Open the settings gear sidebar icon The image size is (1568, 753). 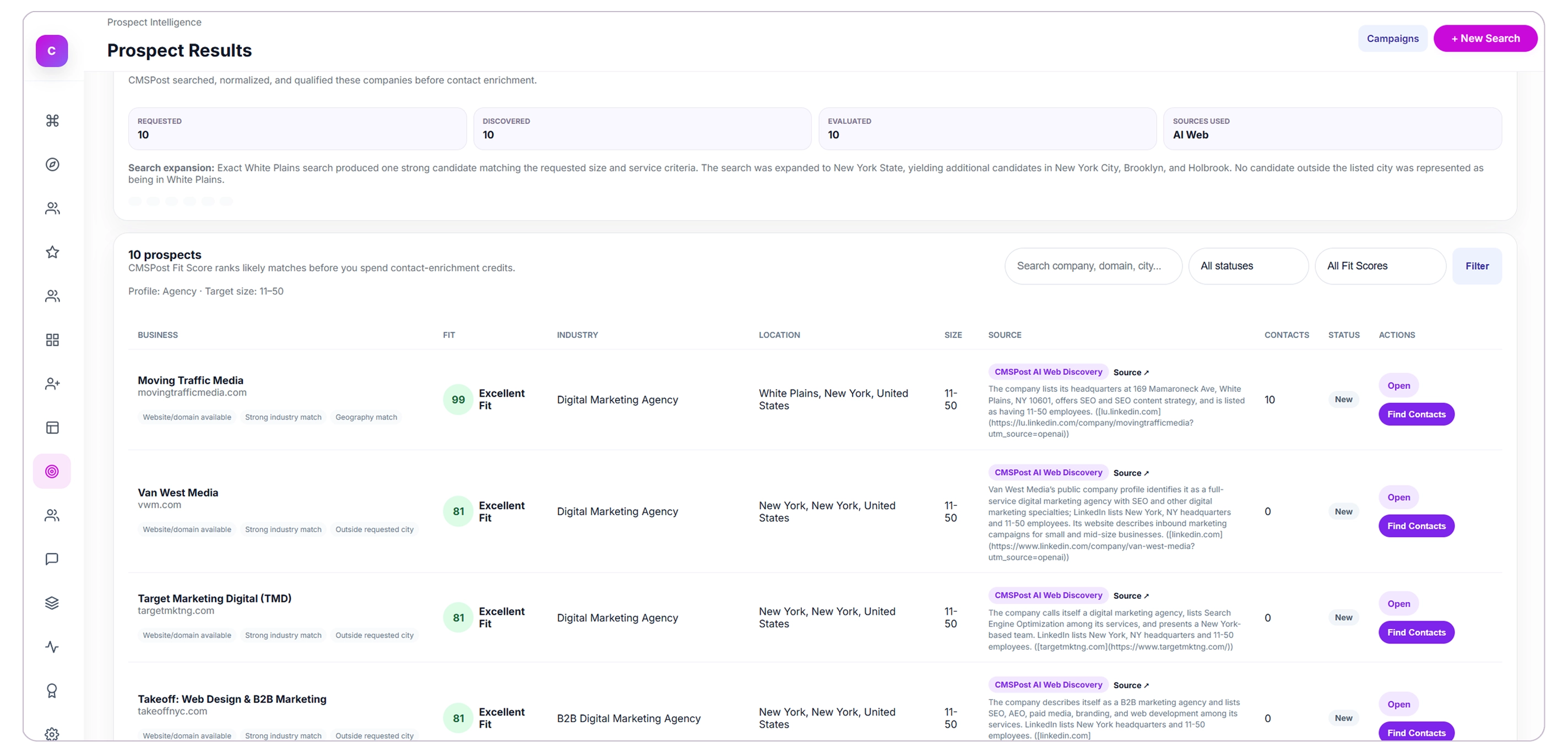52,734
